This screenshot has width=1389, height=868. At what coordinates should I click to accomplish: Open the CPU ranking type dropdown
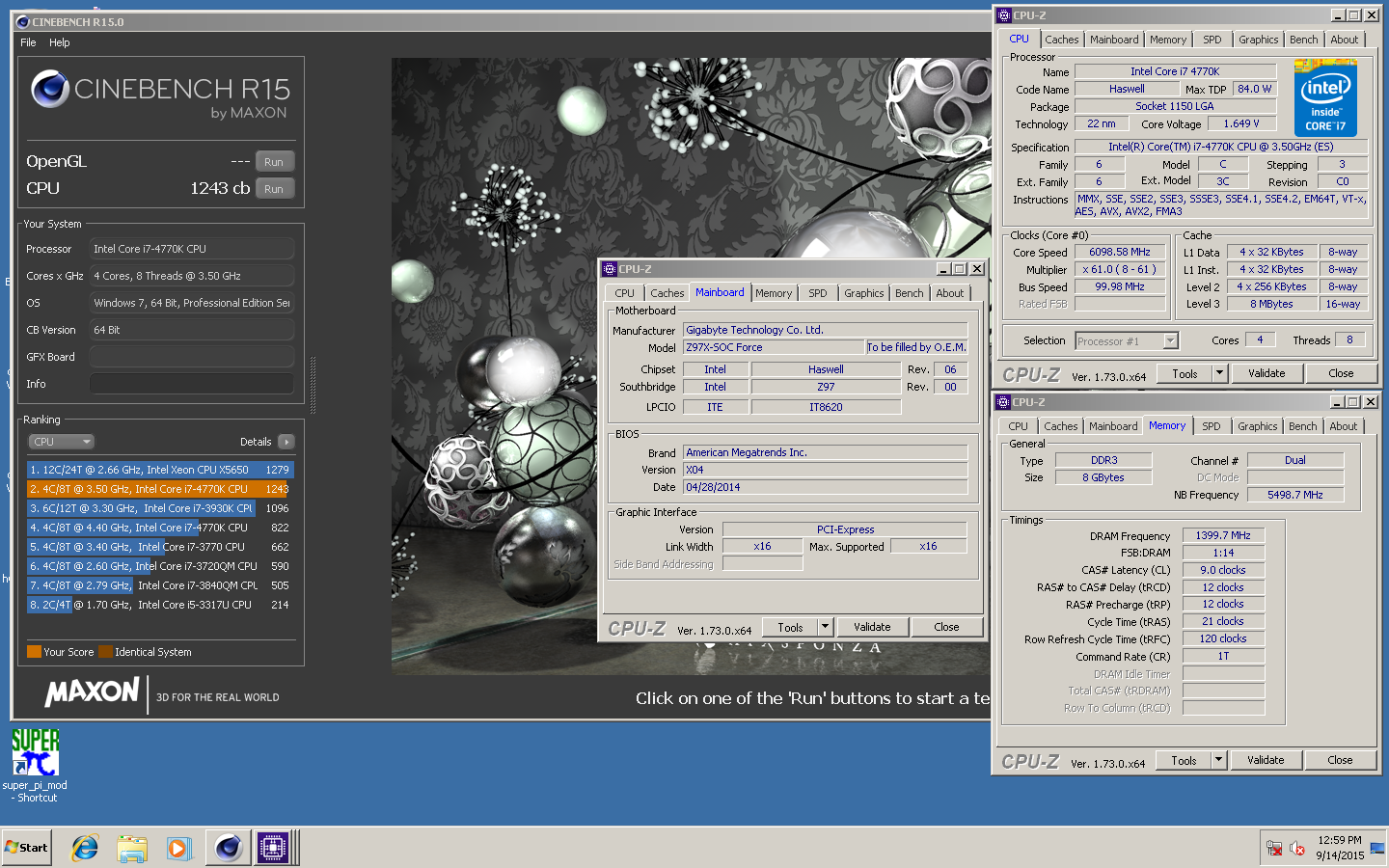tap(61, 442)
